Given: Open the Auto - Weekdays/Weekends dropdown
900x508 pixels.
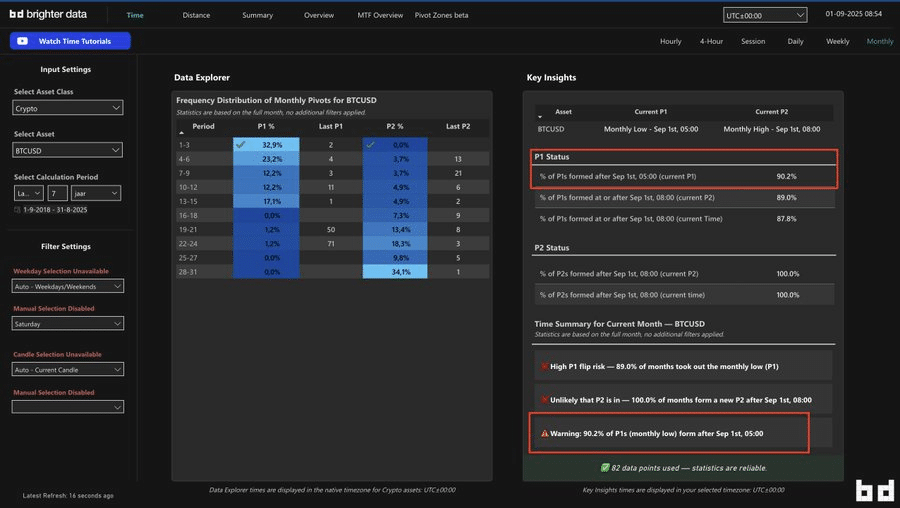Looking at the screenshot, I should (68, 286).
